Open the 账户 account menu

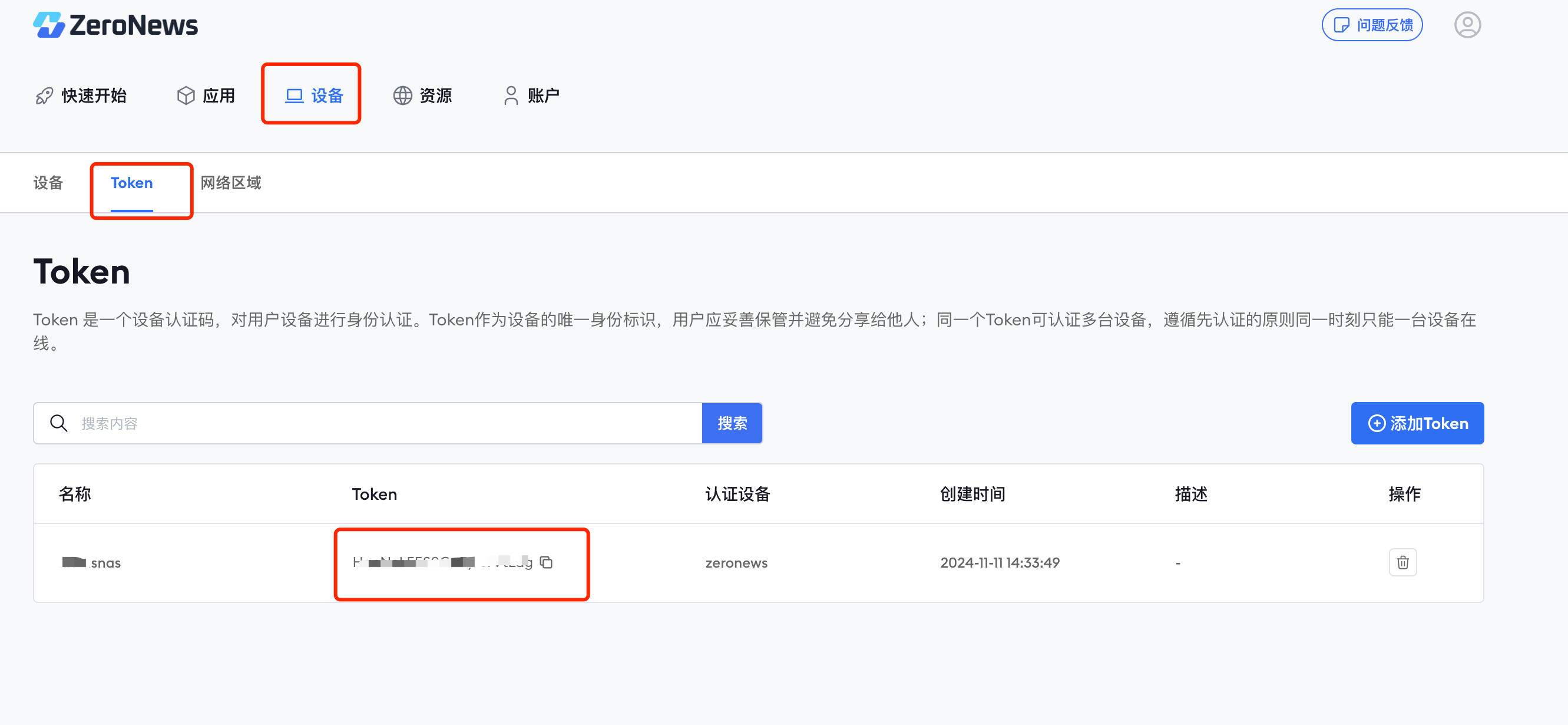pyautogui.click(x=531, y=95)
